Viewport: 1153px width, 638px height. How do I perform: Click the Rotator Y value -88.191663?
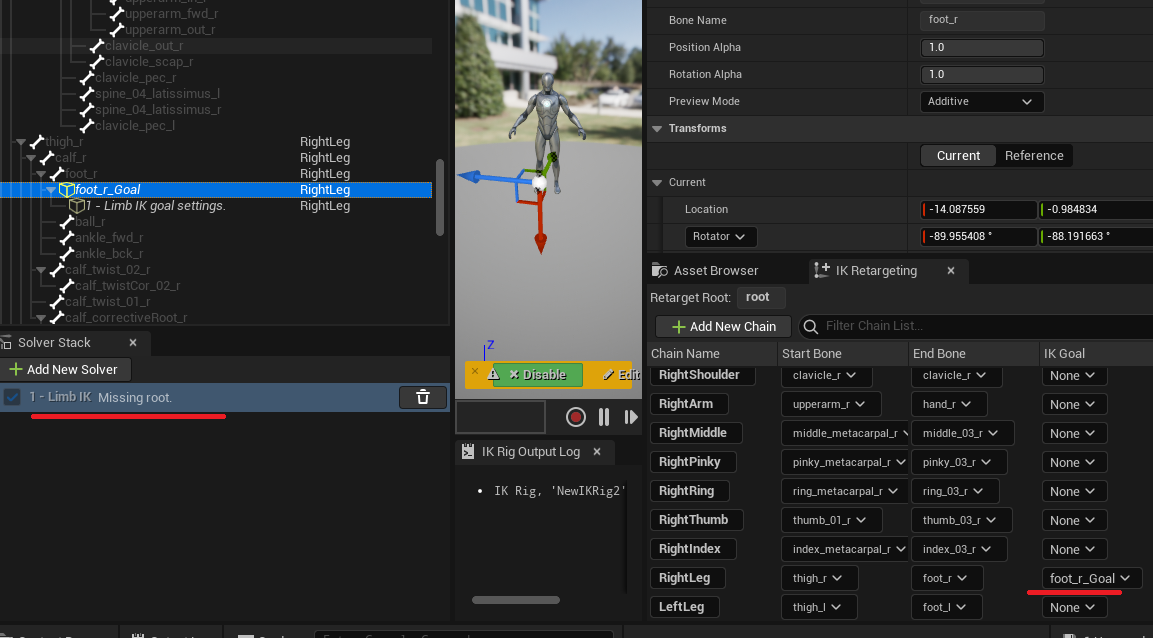(1096, 237)
